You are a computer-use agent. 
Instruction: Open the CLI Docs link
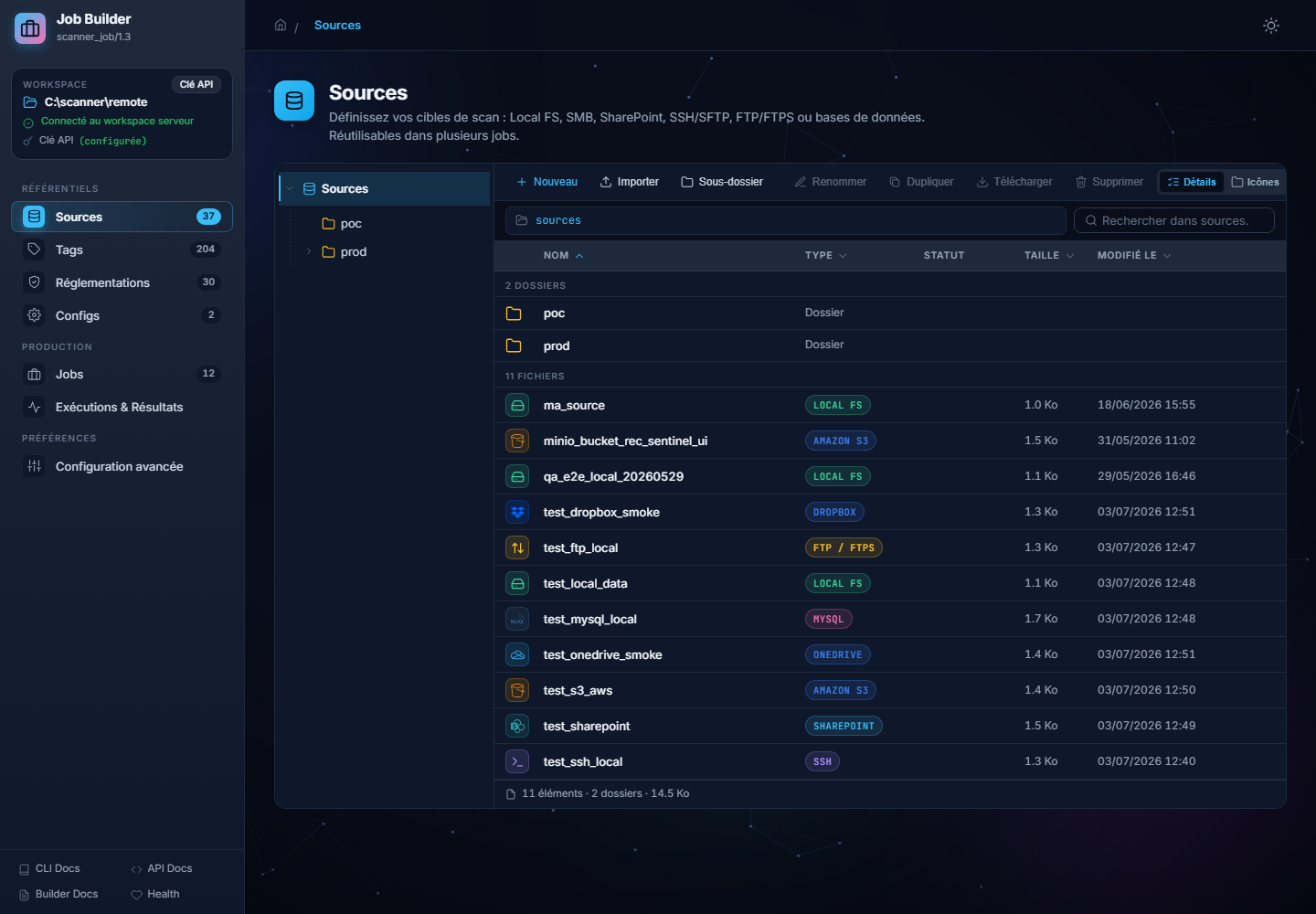[49, 868]
